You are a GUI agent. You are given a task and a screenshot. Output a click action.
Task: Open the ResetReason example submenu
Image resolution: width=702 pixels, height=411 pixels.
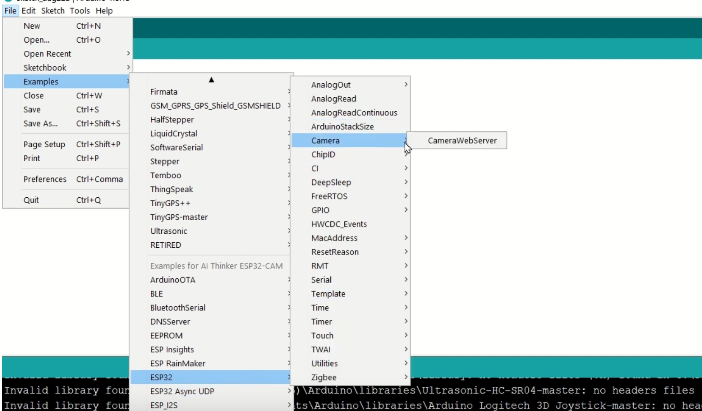coord(351,252)
